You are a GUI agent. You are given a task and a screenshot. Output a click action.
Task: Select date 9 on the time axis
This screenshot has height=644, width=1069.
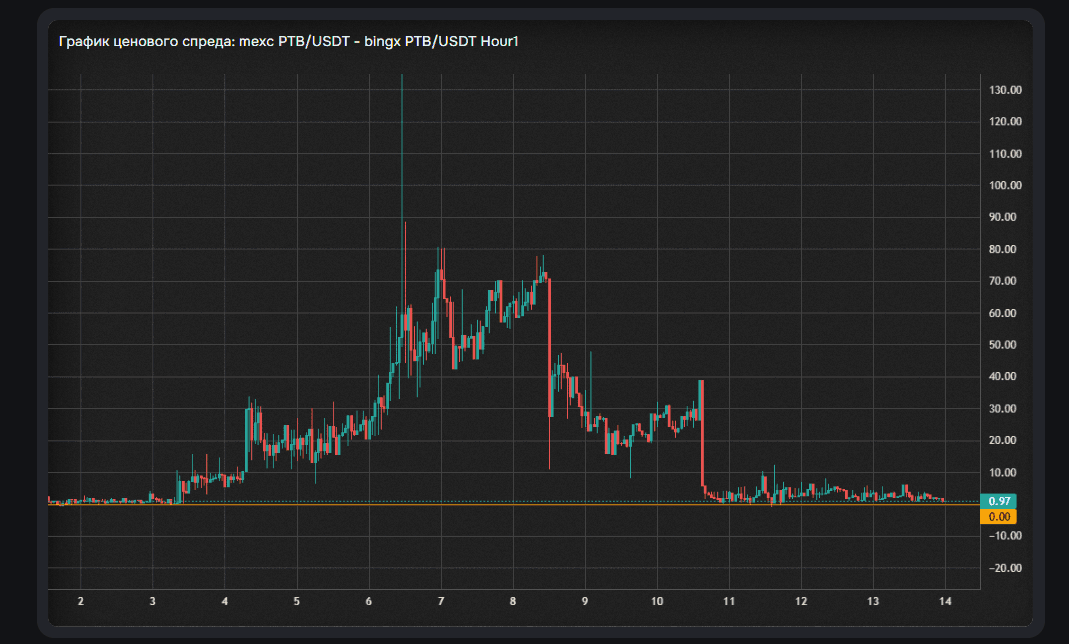point(585,602)
